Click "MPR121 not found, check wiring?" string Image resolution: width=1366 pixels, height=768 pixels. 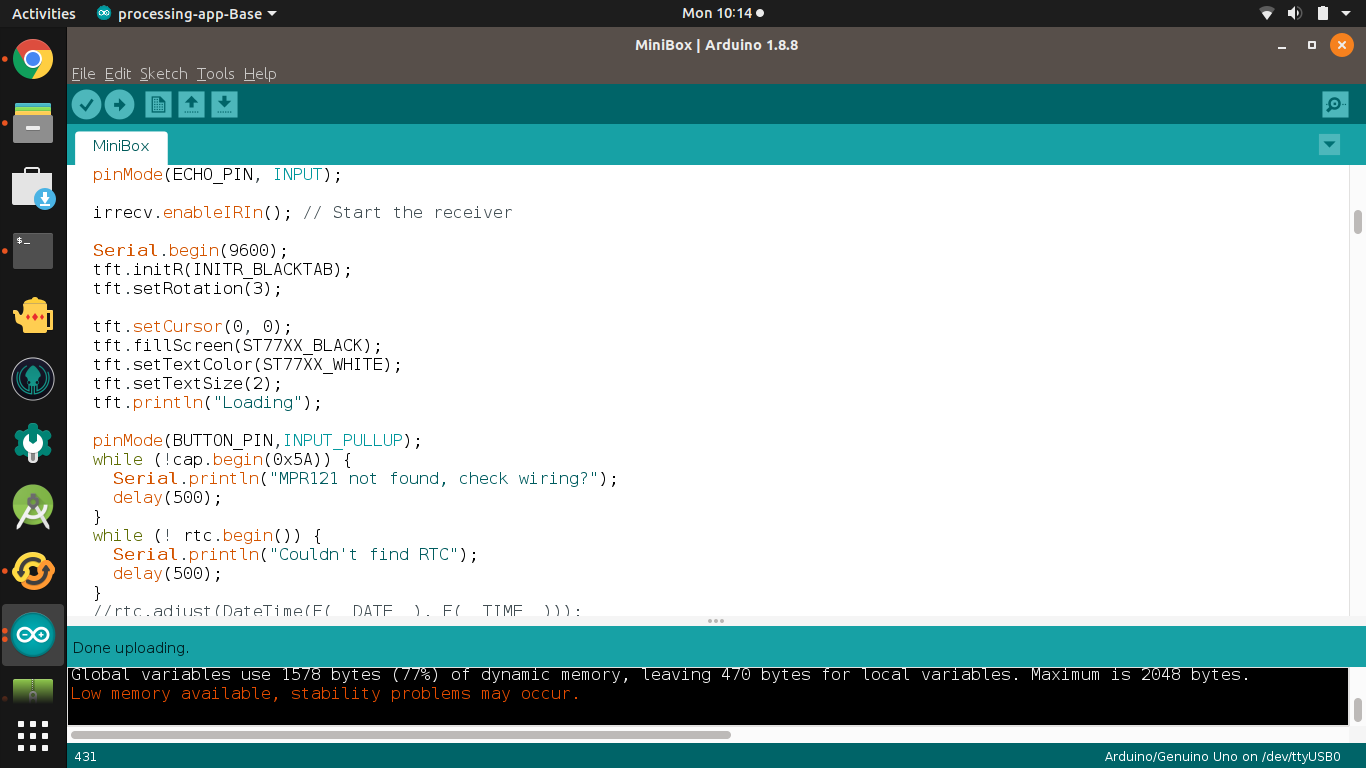click(x=434, y=479)
